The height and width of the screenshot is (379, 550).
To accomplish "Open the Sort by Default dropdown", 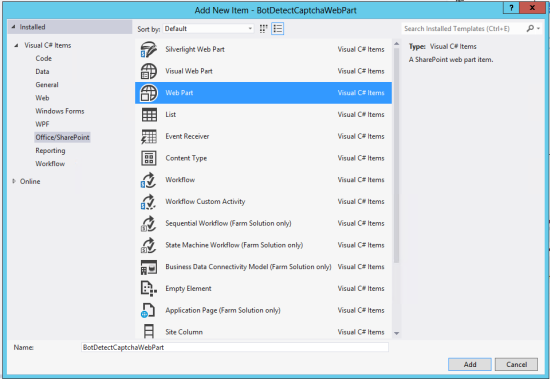I will click(208, 29).
